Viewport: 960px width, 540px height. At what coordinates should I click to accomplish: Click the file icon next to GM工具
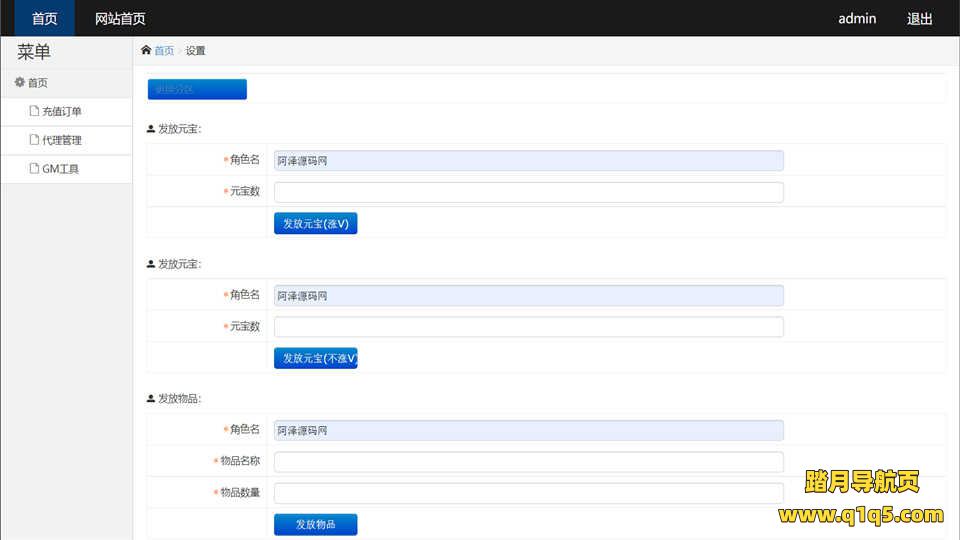coord(34,169)
